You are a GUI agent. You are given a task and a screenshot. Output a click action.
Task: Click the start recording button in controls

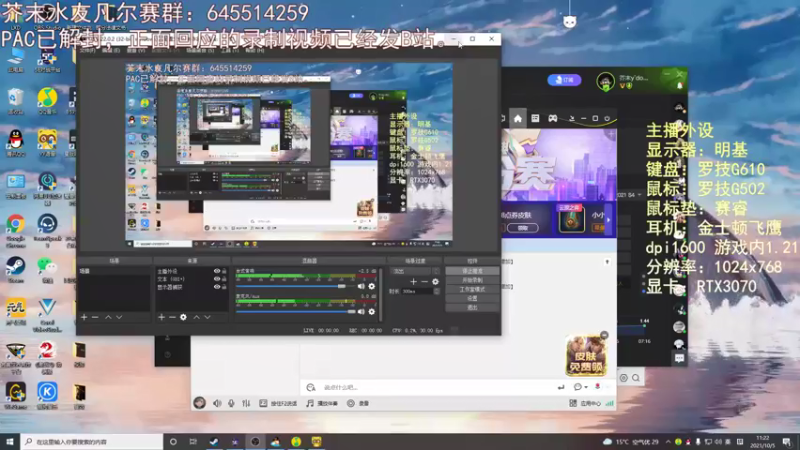[472, 280]
